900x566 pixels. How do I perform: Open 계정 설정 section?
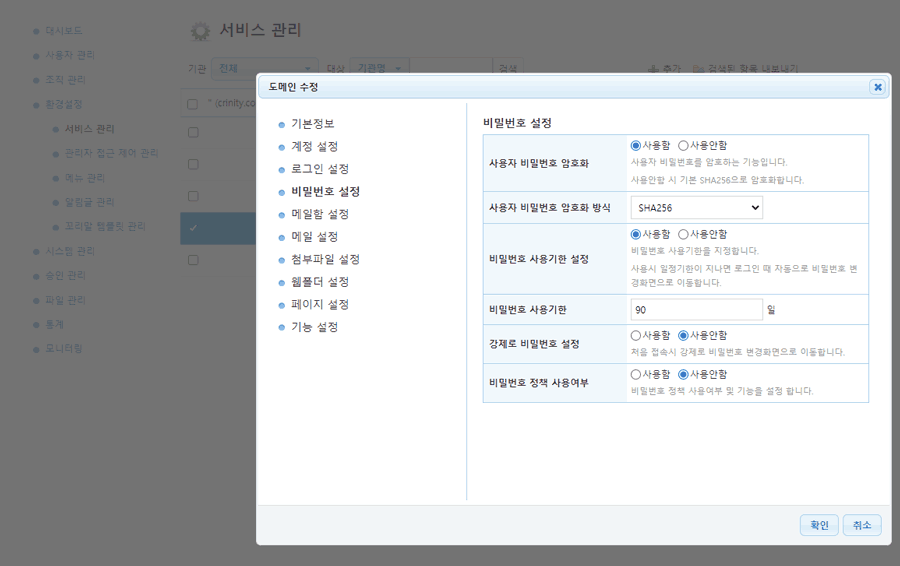[315, 146]
